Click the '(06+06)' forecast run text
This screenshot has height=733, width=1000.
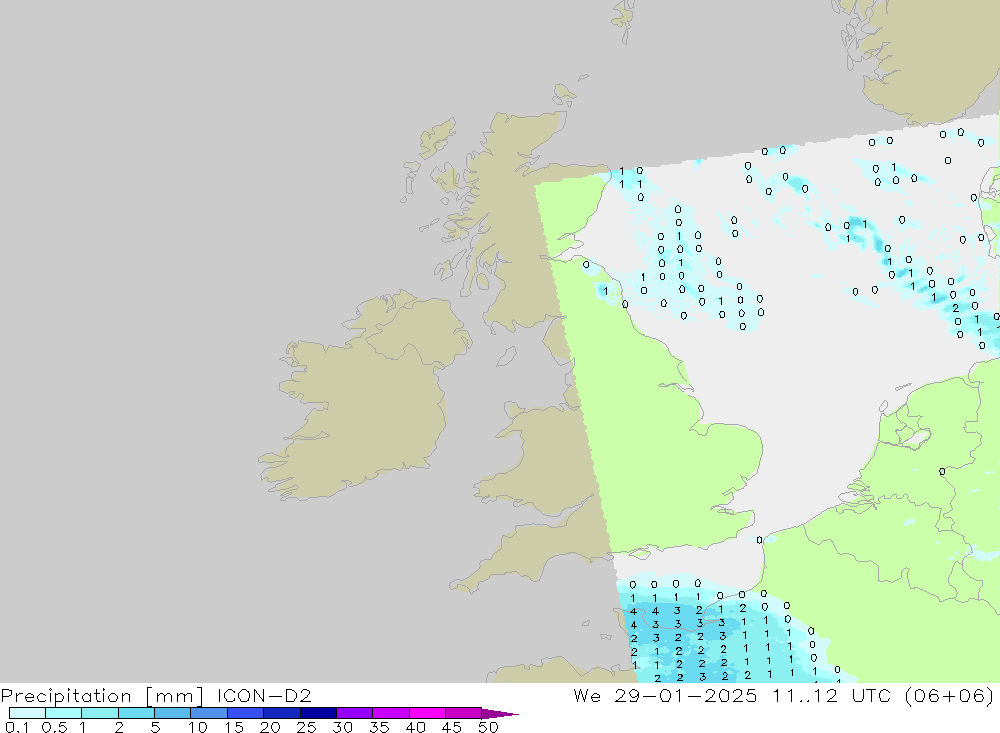[x=950, y=696]
